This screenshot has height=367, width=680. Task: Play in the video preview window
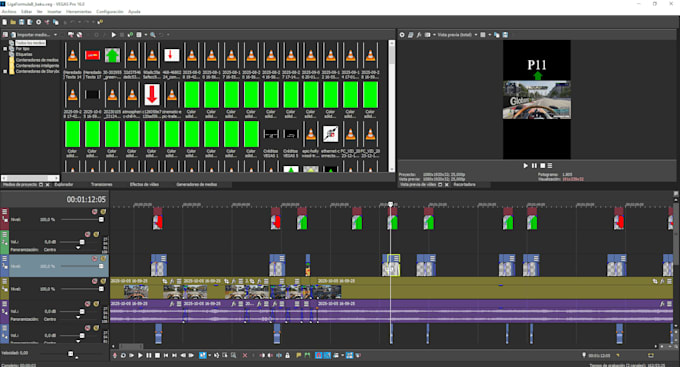[526, 166]
